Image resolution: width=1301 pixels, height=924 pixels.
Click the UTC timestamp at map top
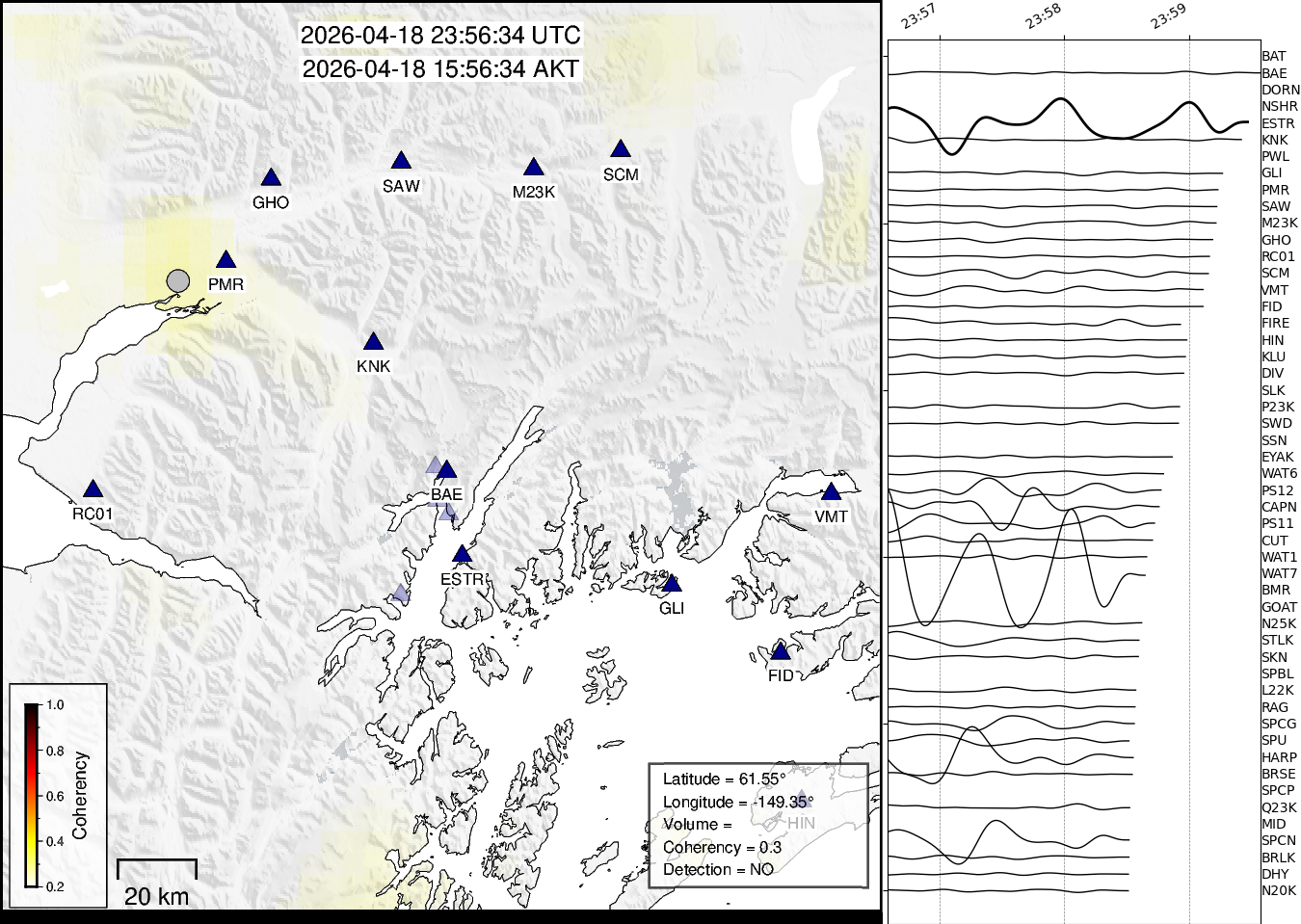coord(440,36)
